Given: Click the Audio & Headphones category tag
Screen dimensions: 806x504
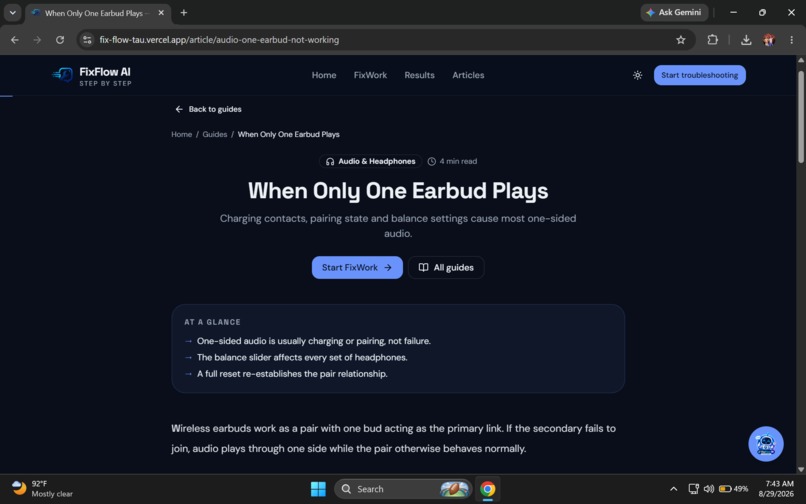Looking at the screenshot, I should tap(370, 161).
